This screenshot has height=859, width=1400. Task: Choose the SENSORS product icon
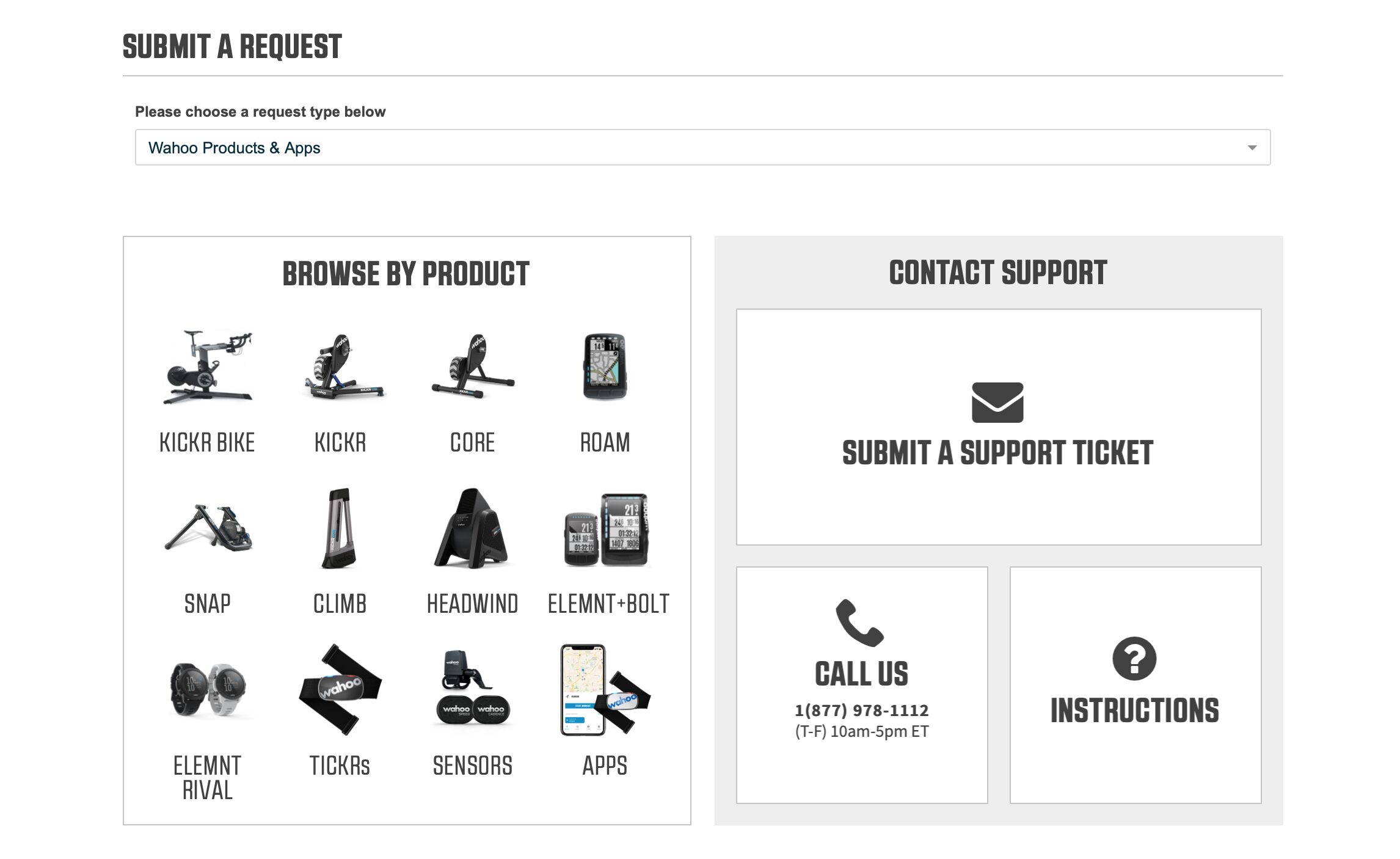click(473, 688)
